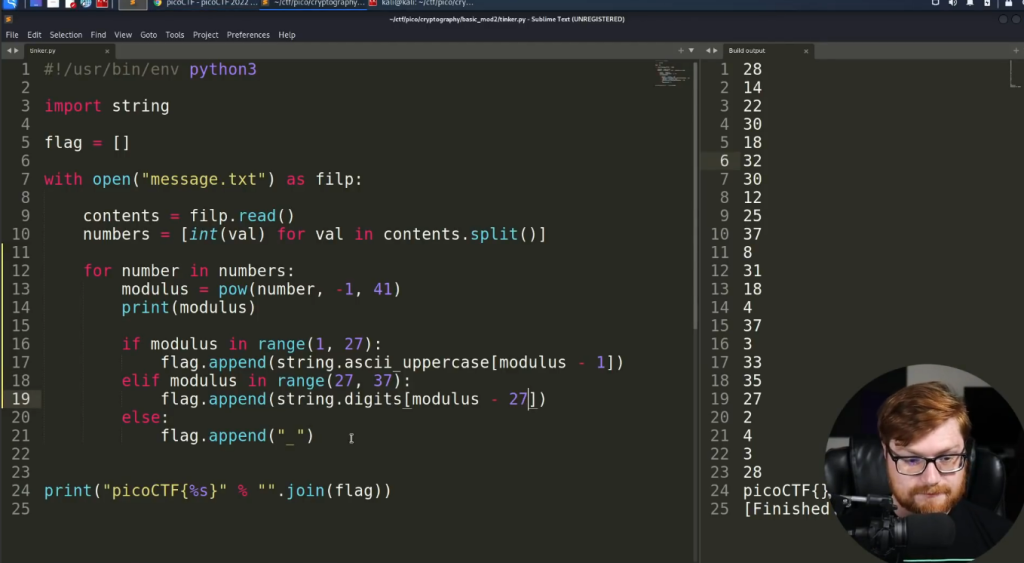
Task: Open the Kali applications menu icon
Action: click(x=10, y=3)
